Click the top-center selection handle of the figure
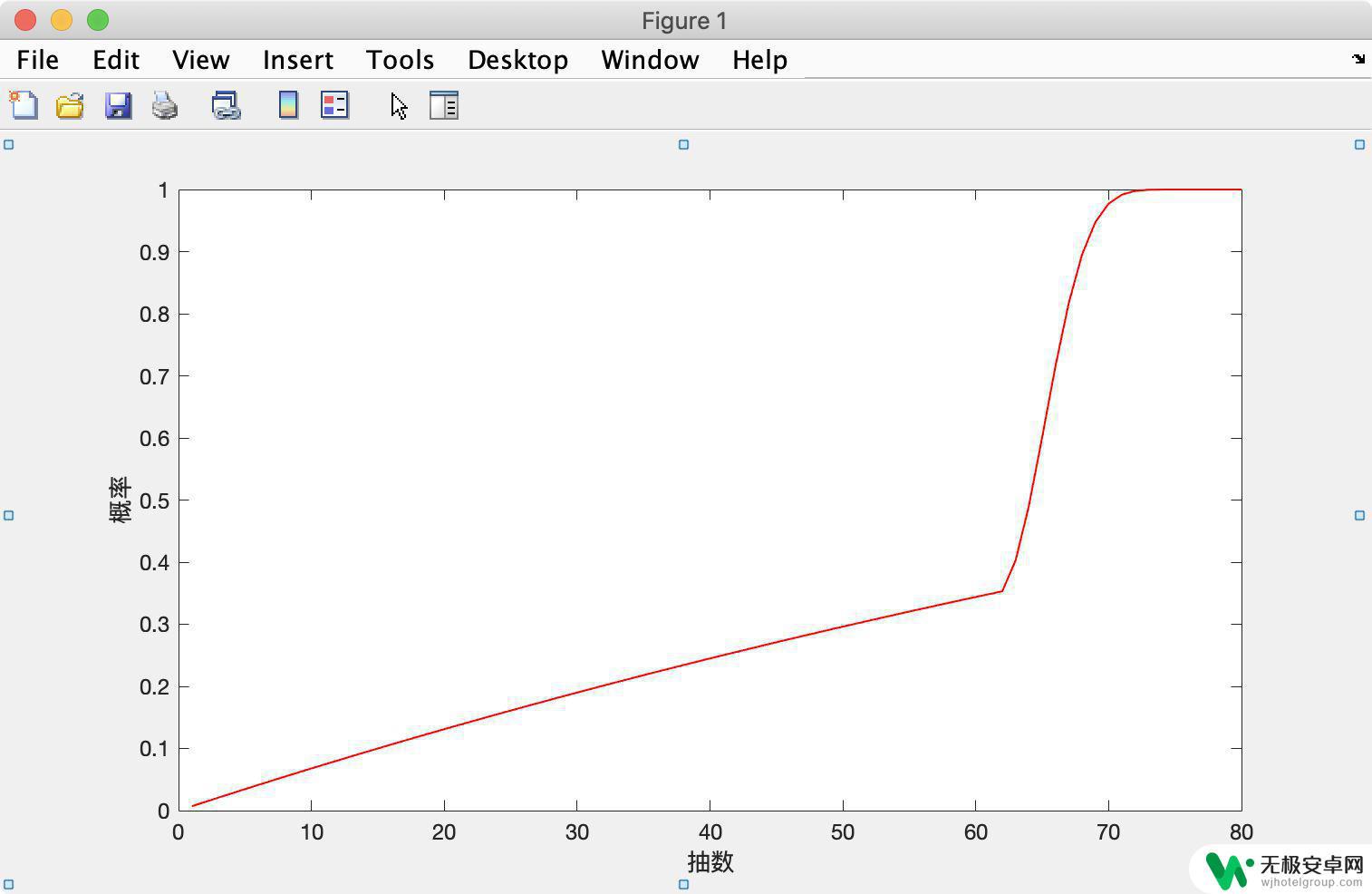This screenshot has height=894, width=1372. coord(684,144)
